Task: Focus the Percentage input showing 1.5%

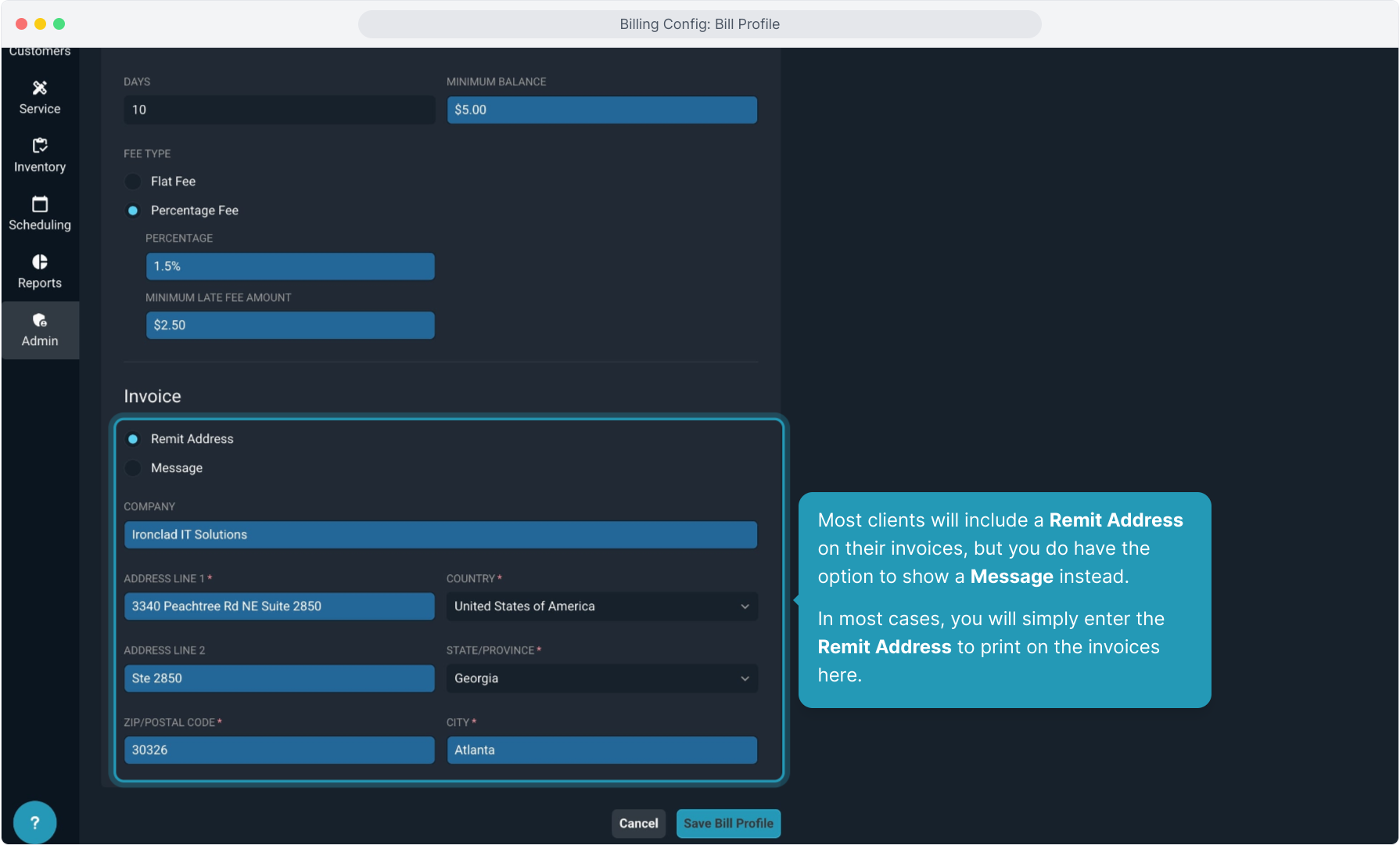Action: click(x=290, y=266)
